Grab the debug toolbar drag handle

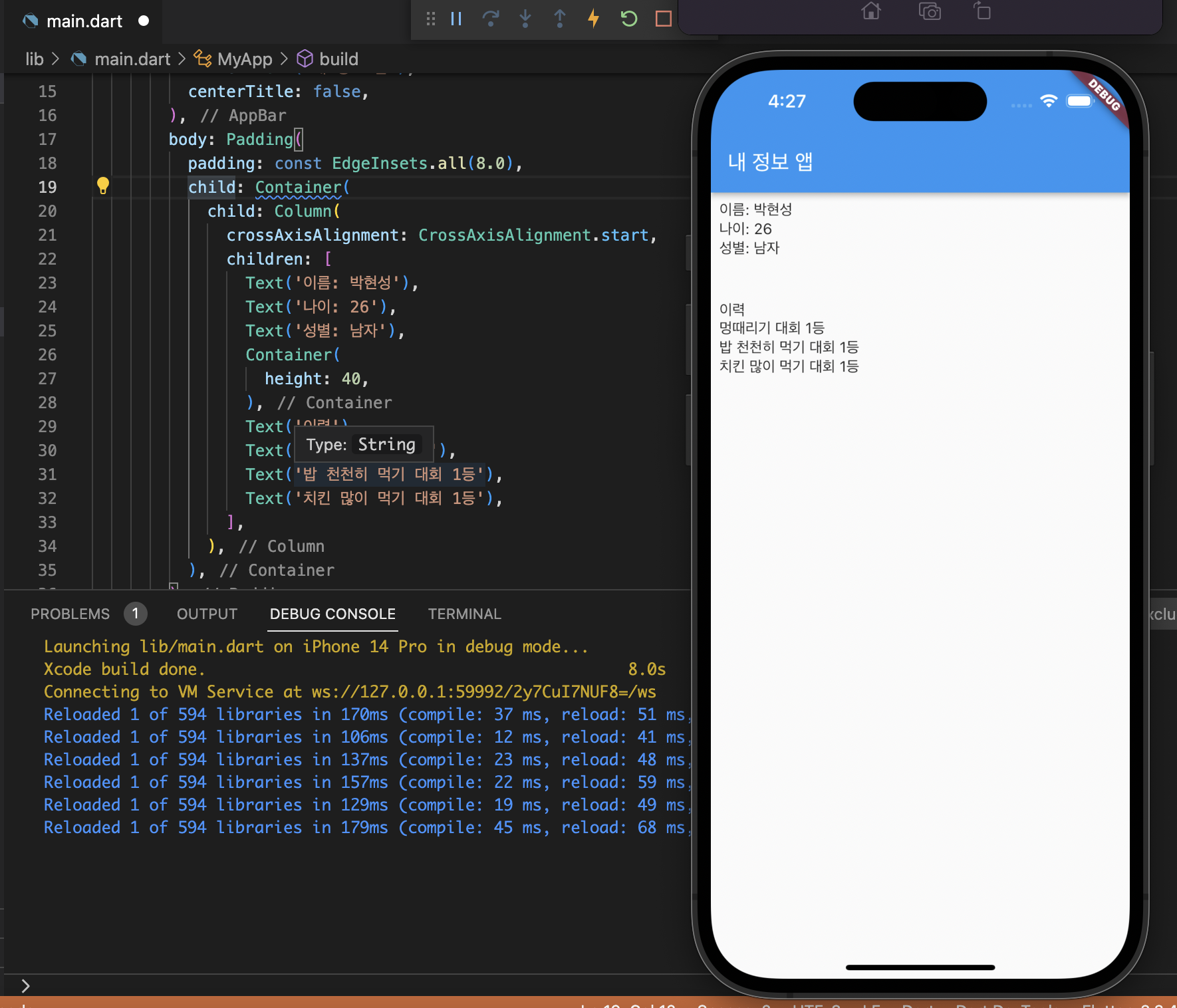[431, 19]
